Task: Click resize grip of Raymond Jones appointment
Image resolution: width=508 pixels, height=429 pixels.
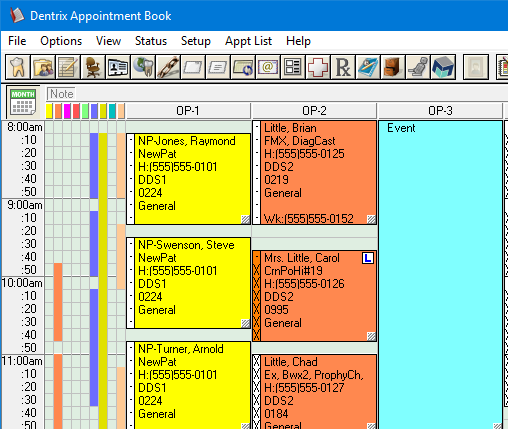Action: 246,219
